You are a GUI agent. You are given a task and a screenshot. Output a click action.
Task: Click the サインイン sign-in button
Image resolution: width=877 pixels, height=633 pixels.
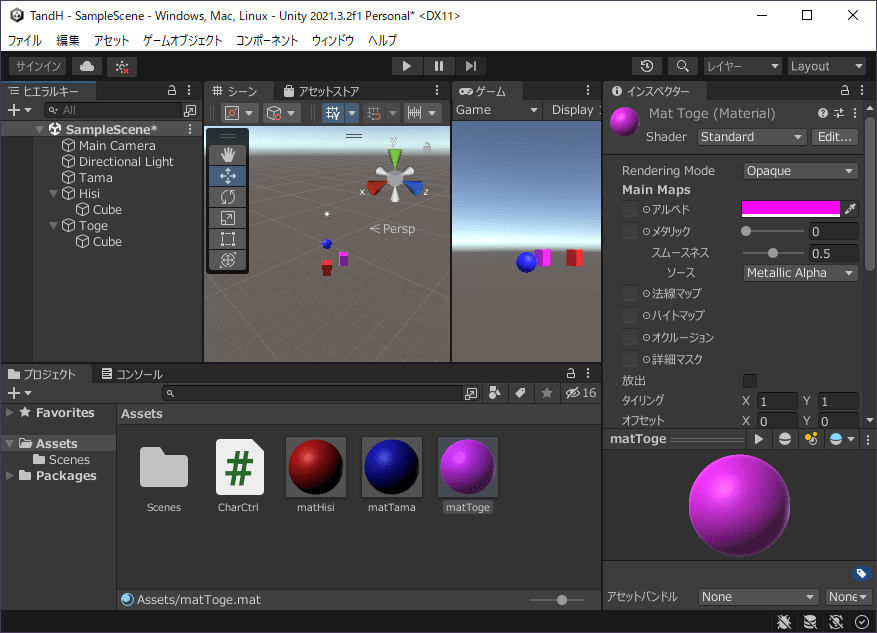coord(38,67)
